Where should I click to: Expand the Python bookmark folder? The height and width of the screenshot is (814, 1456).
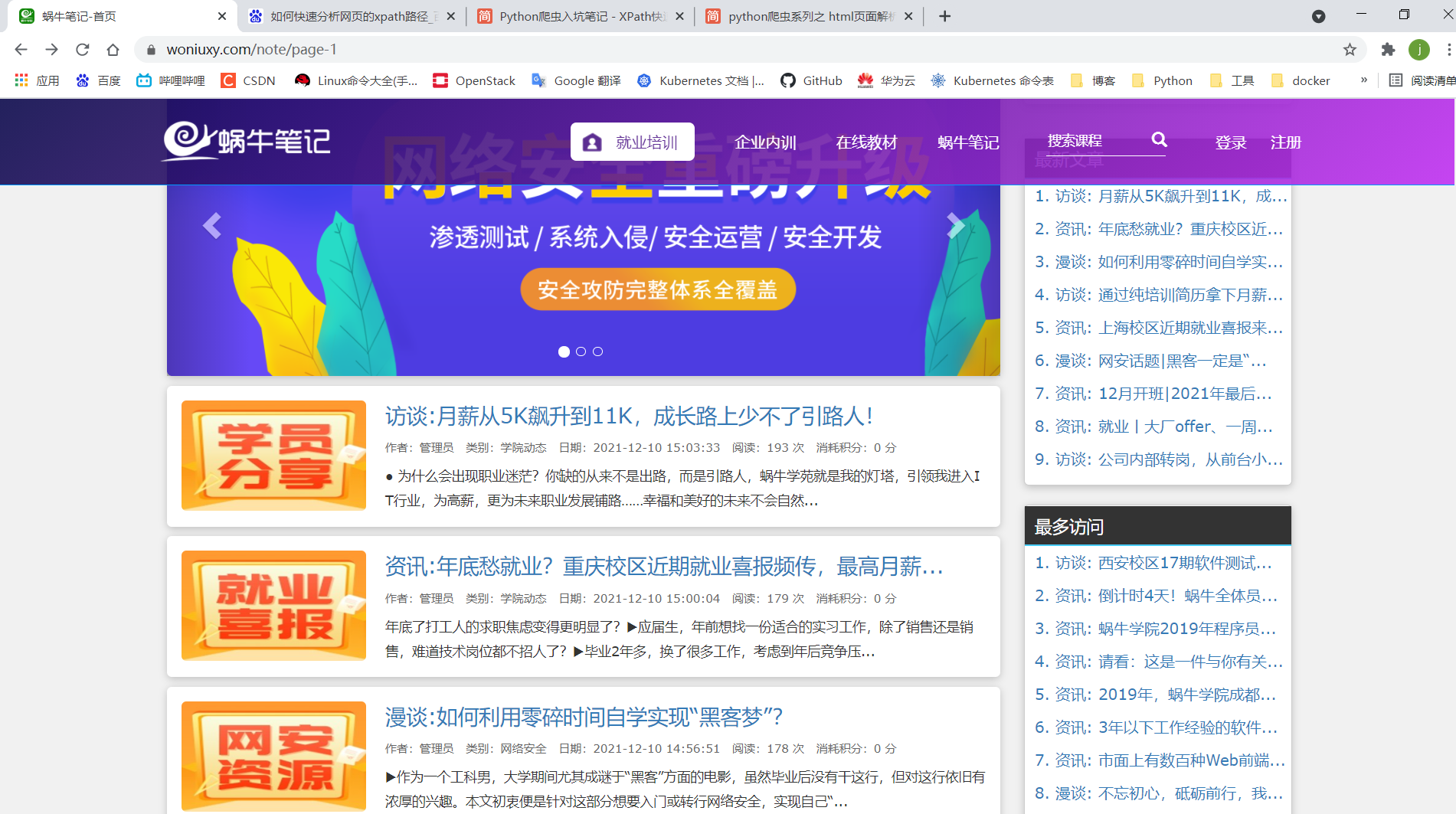pos(1162,80)
